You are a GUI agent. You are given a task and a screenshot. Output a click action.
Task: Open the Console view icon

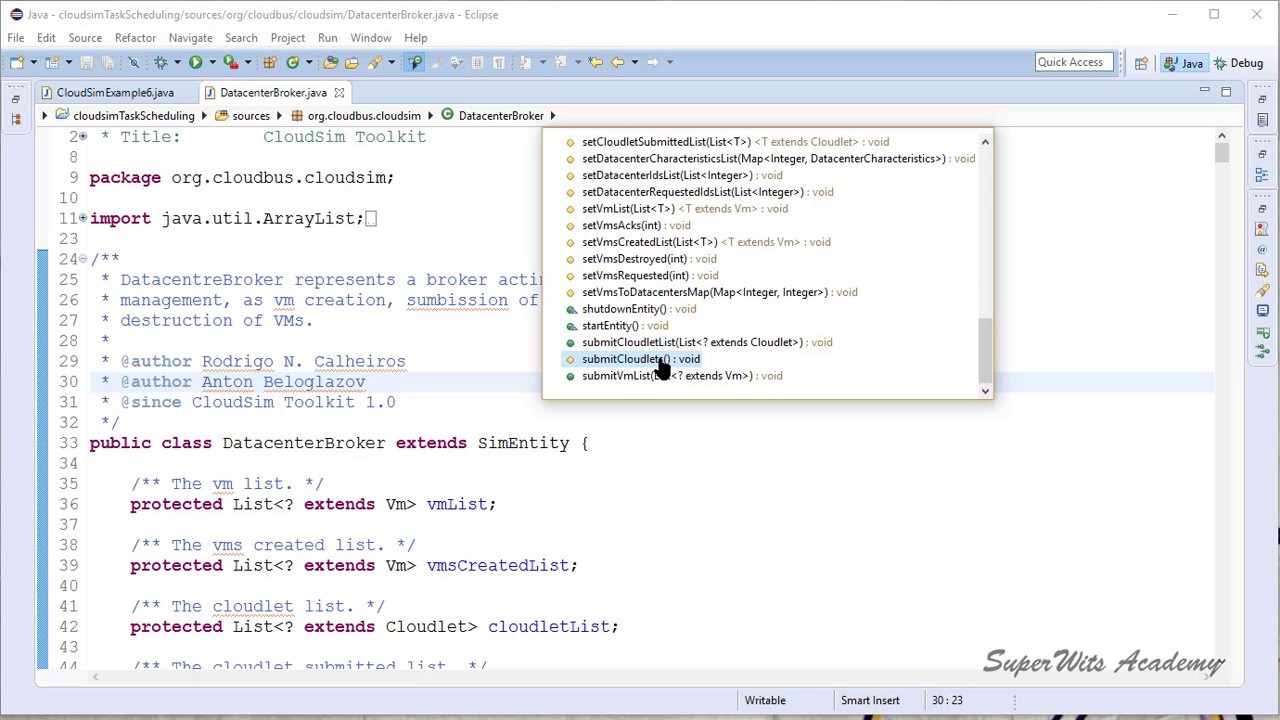pos(1262,310)
